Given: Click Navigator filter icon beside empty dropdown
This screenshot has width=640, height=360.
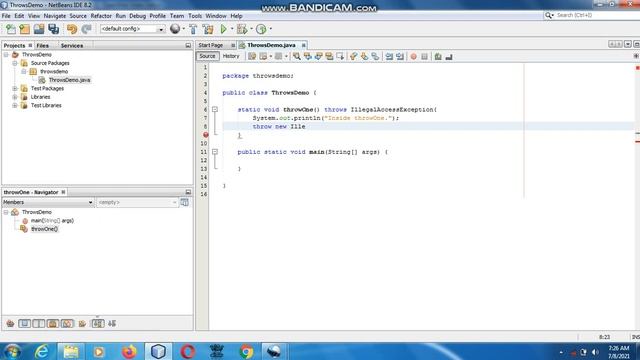Looking at the screenshot, I should click(184, 202).
